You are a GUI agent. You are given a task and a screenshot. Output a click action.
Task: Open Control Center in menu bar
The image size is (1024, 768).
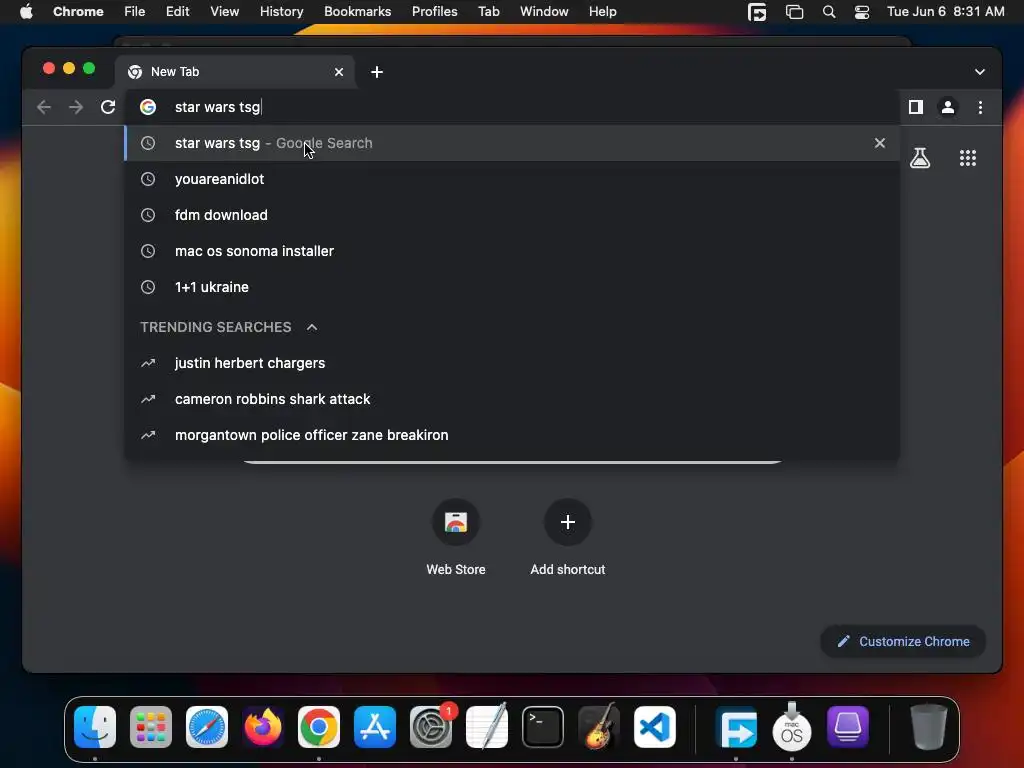(x=862, y=12)
